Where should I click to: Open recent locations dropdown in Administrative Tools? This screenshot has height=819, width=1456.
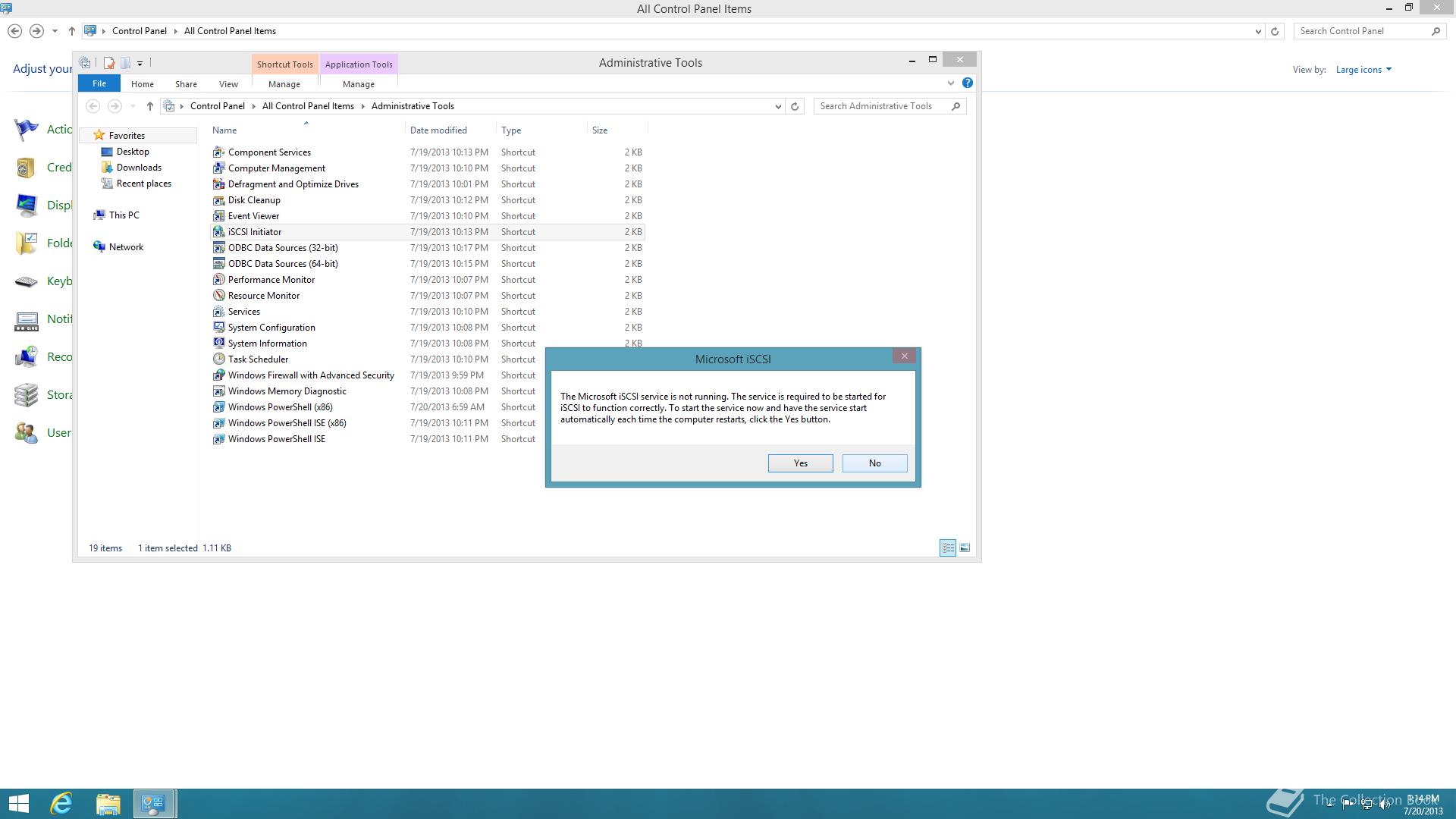pyautogui.click(x=133, y=106)
